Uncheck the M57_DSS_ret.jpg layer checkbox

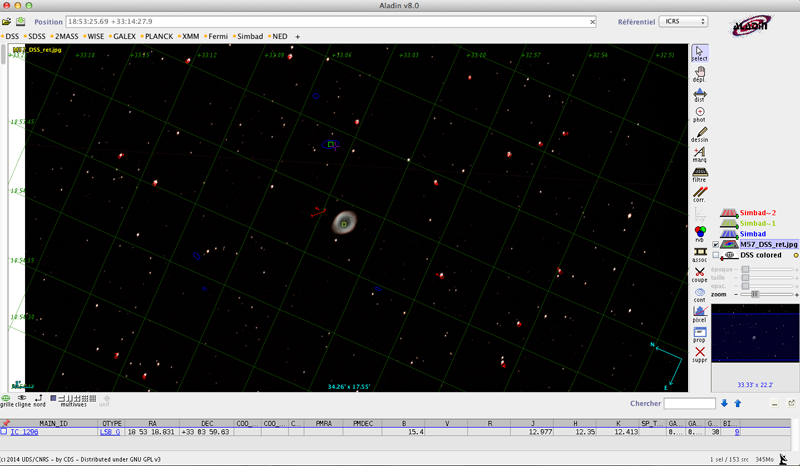[716, 244]
